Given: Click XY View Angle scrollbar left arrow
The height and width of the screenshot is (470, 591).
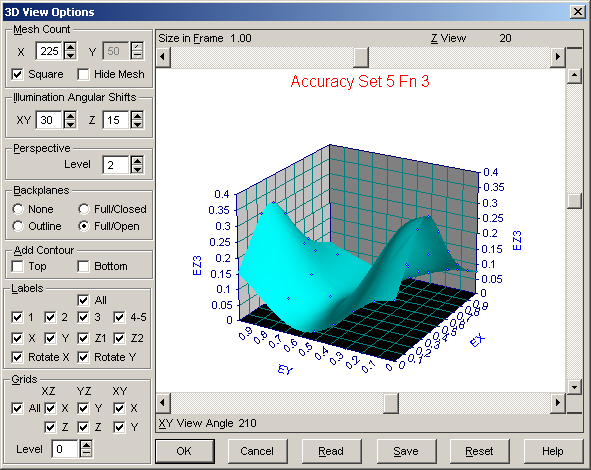Looking at the screenshot, I should tap(163, 403).
